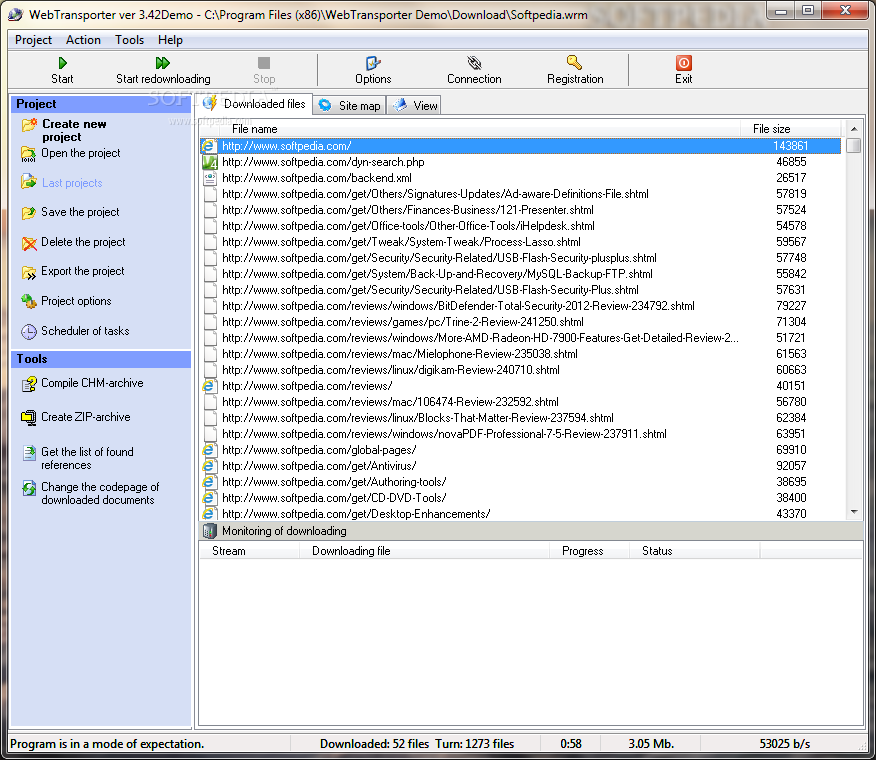Click the Compile CHM-archive icon
The width and height of the screenshot is (876, 760).
tap(29, 384)
